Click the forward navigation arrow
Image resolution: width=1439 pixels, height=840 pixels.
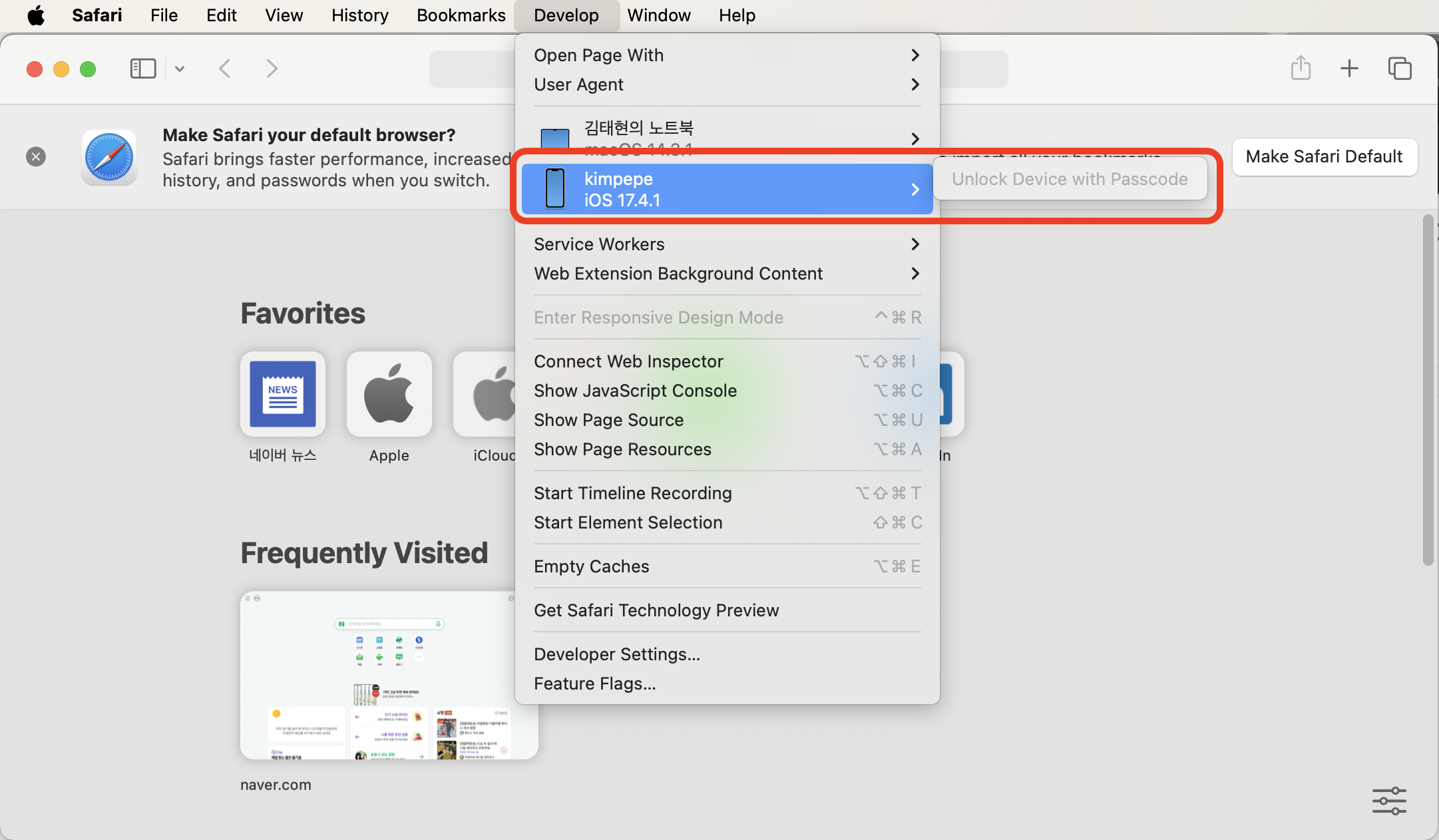(272, 69)
